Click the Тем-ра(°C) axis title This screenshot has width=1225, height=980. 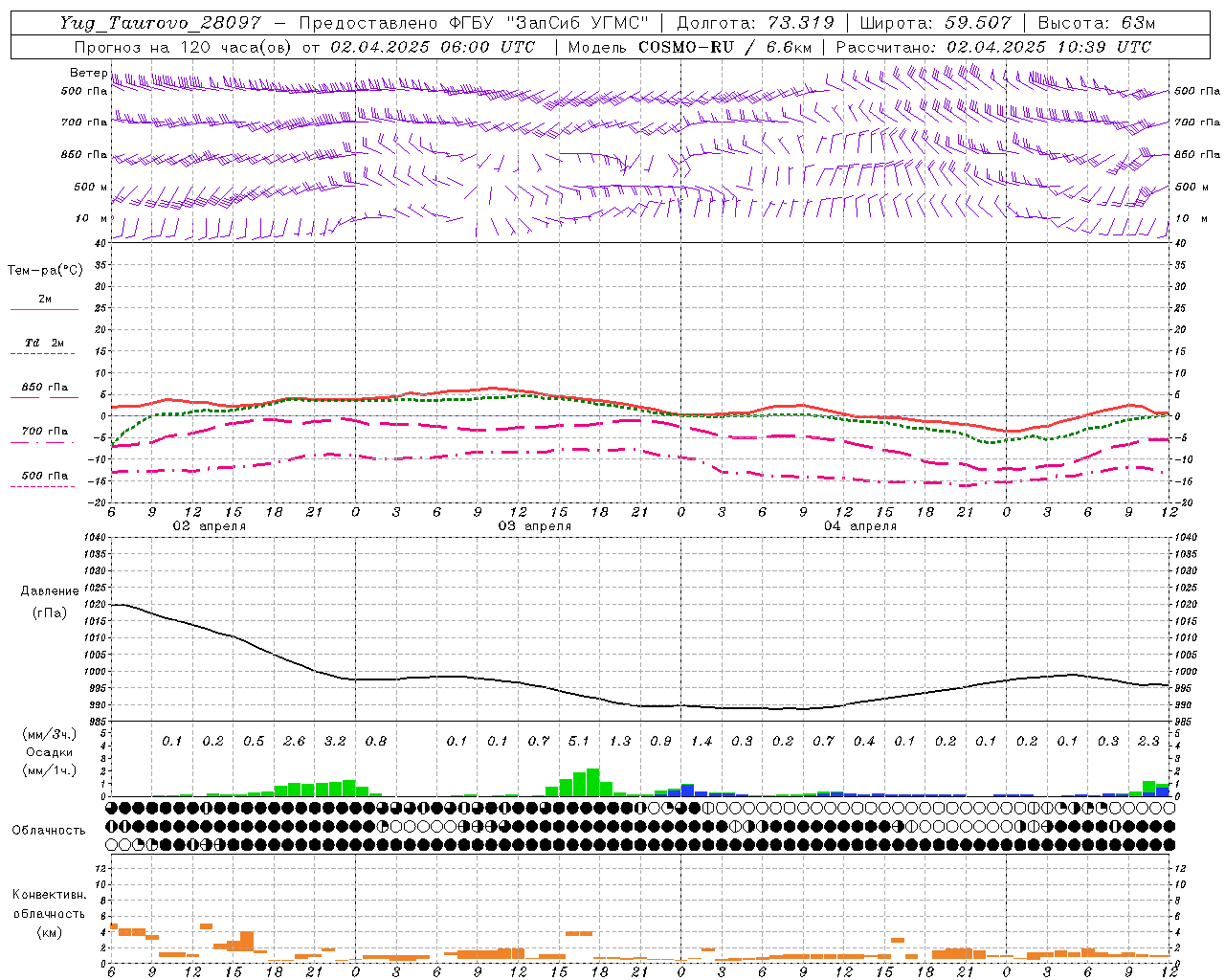45,271
